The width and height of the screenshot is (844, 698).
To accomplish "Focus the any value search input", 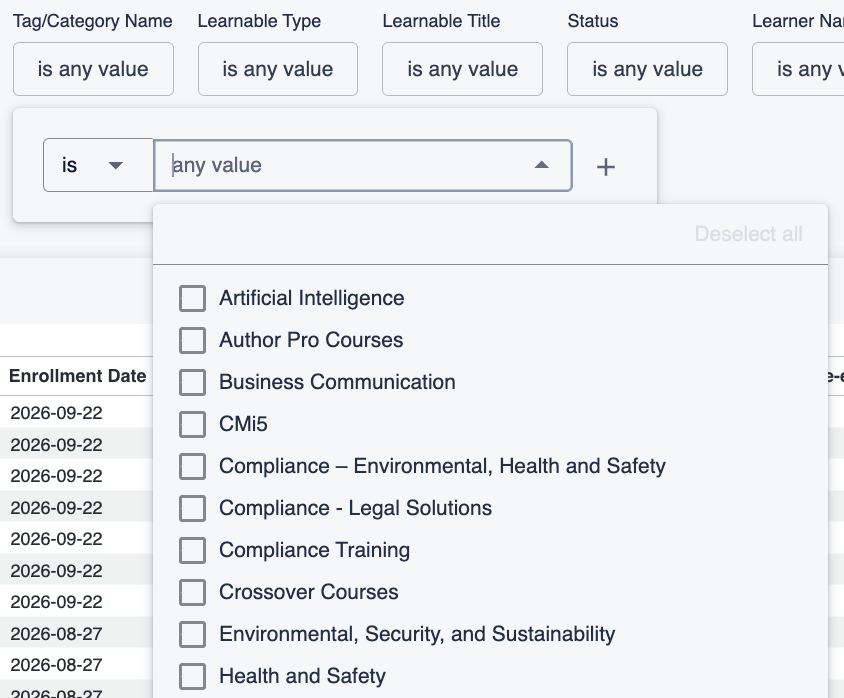I will point(344,165).
